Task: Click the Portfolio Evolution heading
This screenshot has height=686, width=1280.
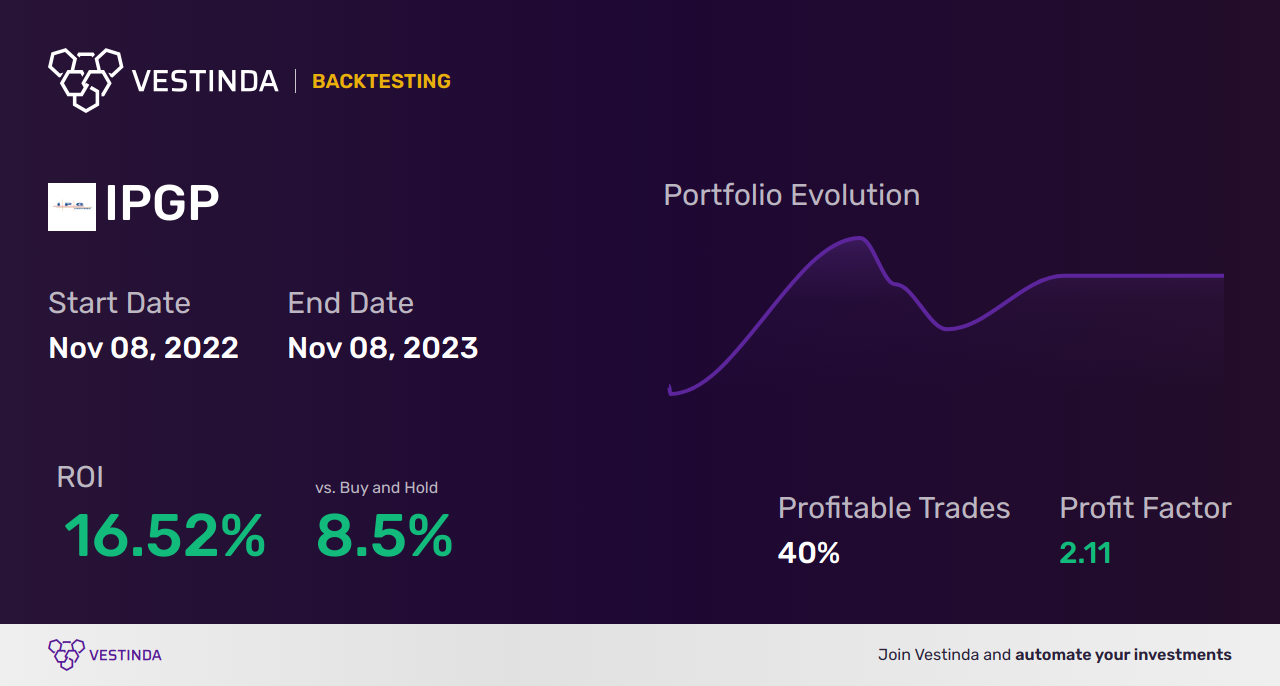Action: pyautogui.click(x=791, y=195)
